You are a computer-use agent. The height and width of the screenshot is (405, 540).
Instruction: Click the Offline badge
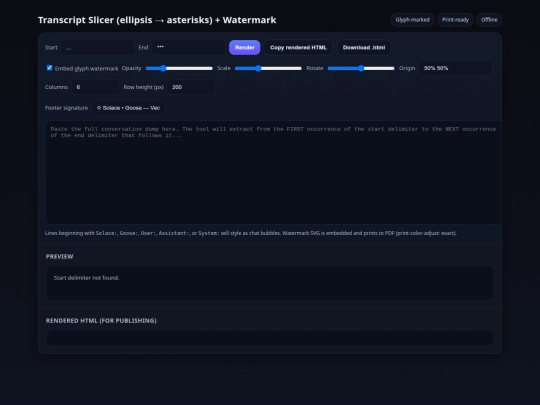point(489,20)
